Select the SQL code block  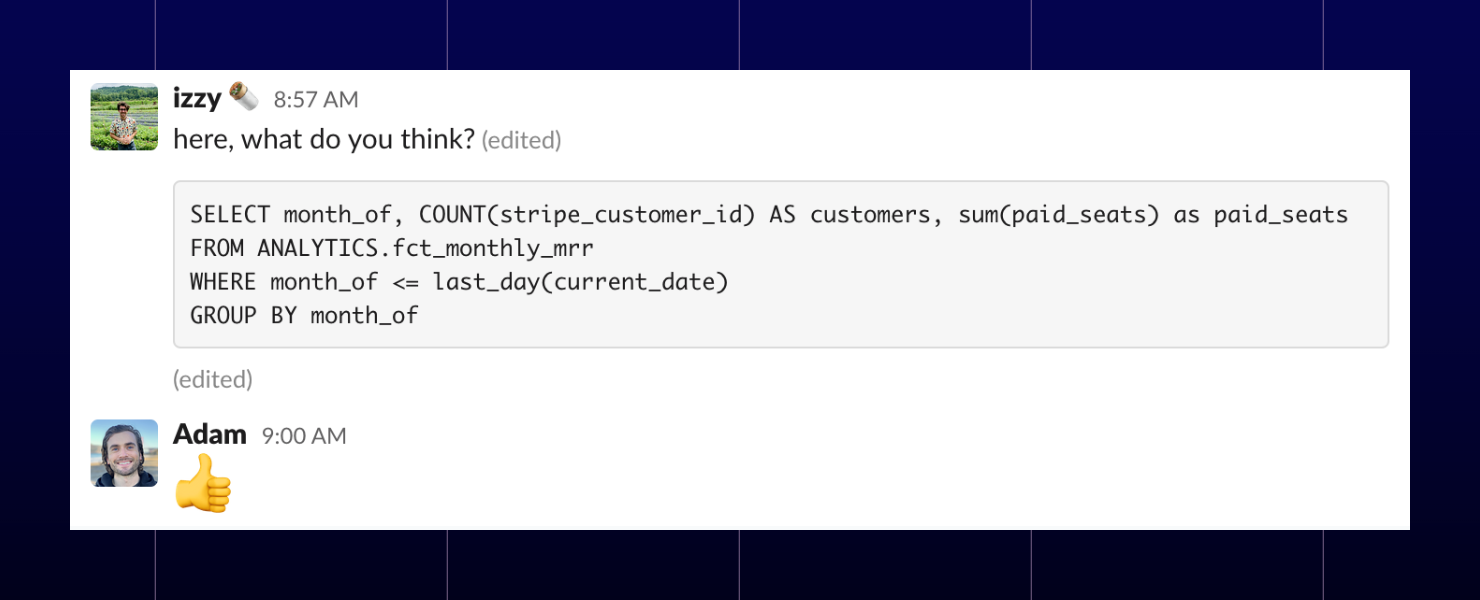click(780, 263)
